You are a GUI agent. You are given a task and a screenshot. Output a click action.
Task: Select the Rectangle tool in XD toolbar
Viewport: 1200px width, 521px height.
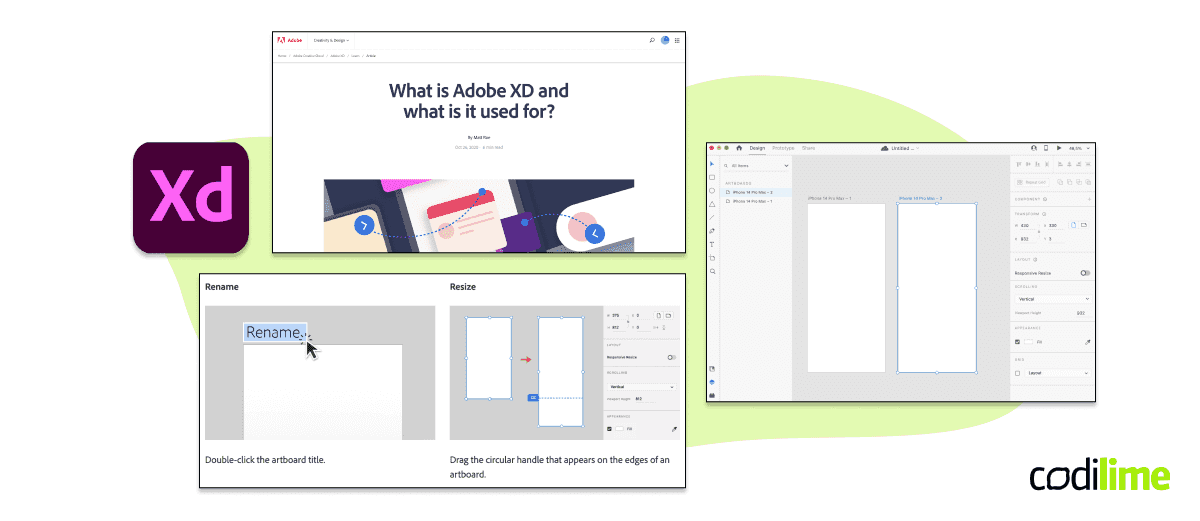coord(712,177)
